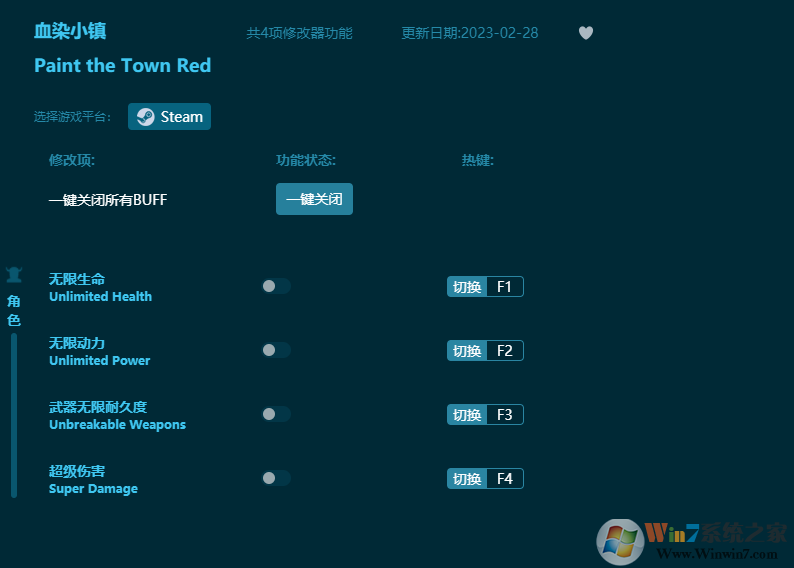Click 切换 button for F2 hotkey
Viewport: 794px width, 568px height.
tap(467, 351)
